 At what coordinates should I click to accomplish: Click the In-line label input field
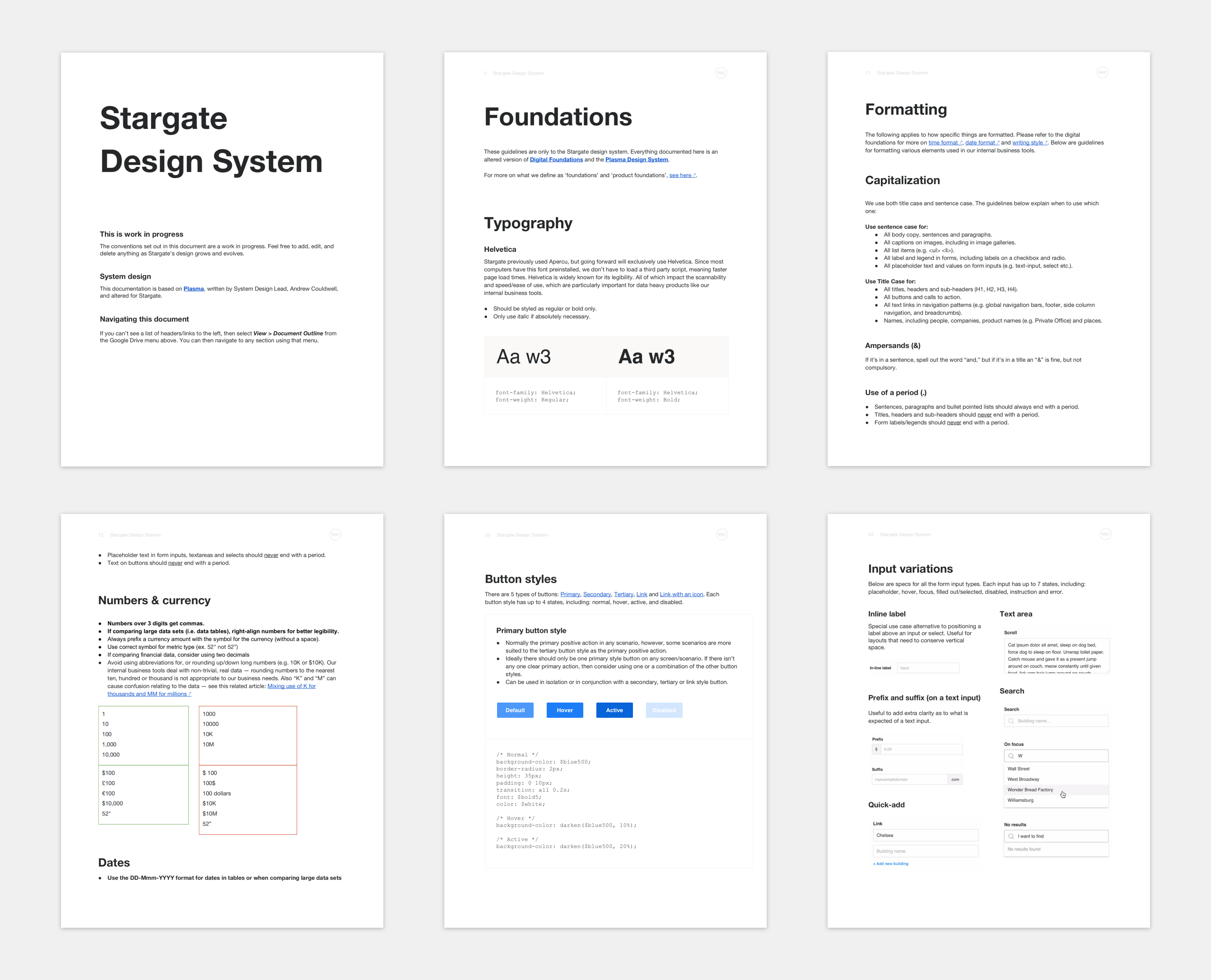[928, 668]
